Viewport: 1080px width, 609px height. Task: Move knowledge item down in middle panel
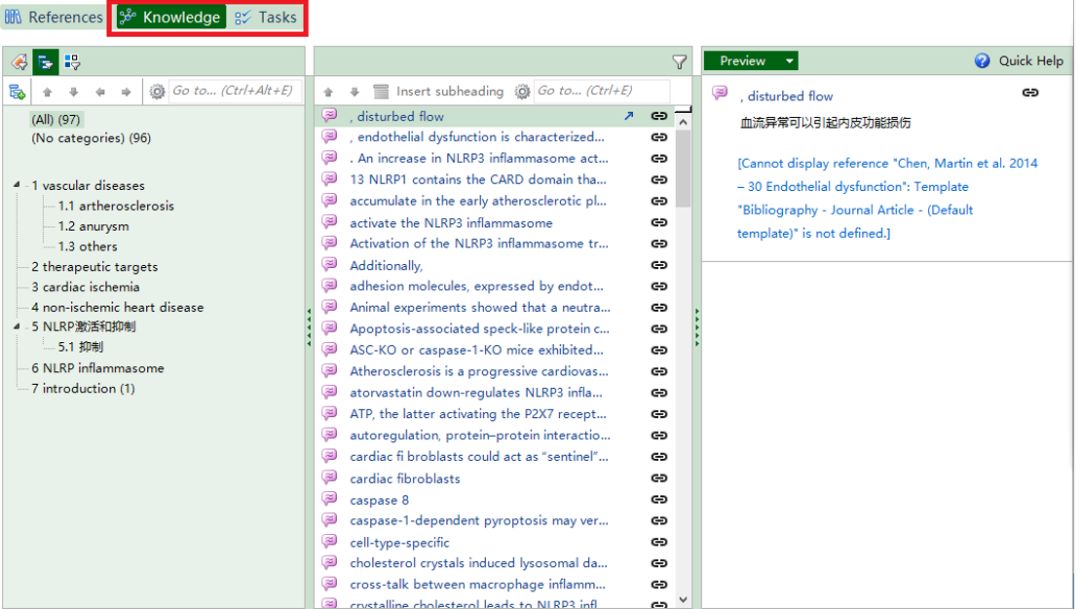click(355, 92)
